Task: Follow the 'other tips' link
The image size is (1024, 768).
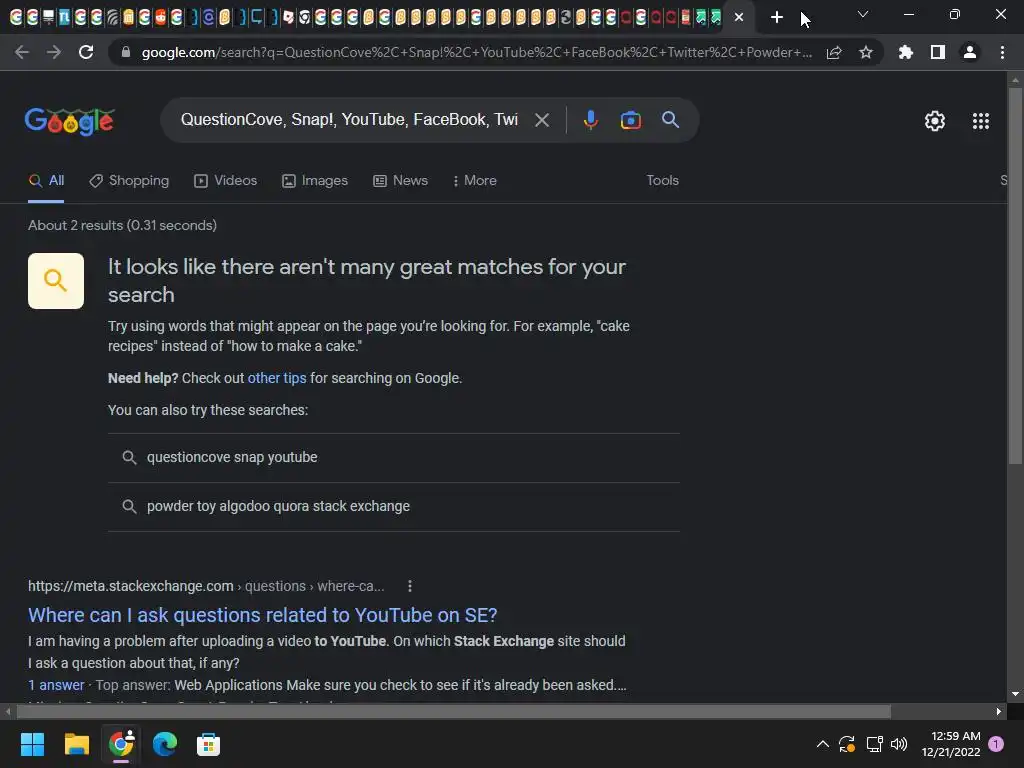Action: click(276, 378)
